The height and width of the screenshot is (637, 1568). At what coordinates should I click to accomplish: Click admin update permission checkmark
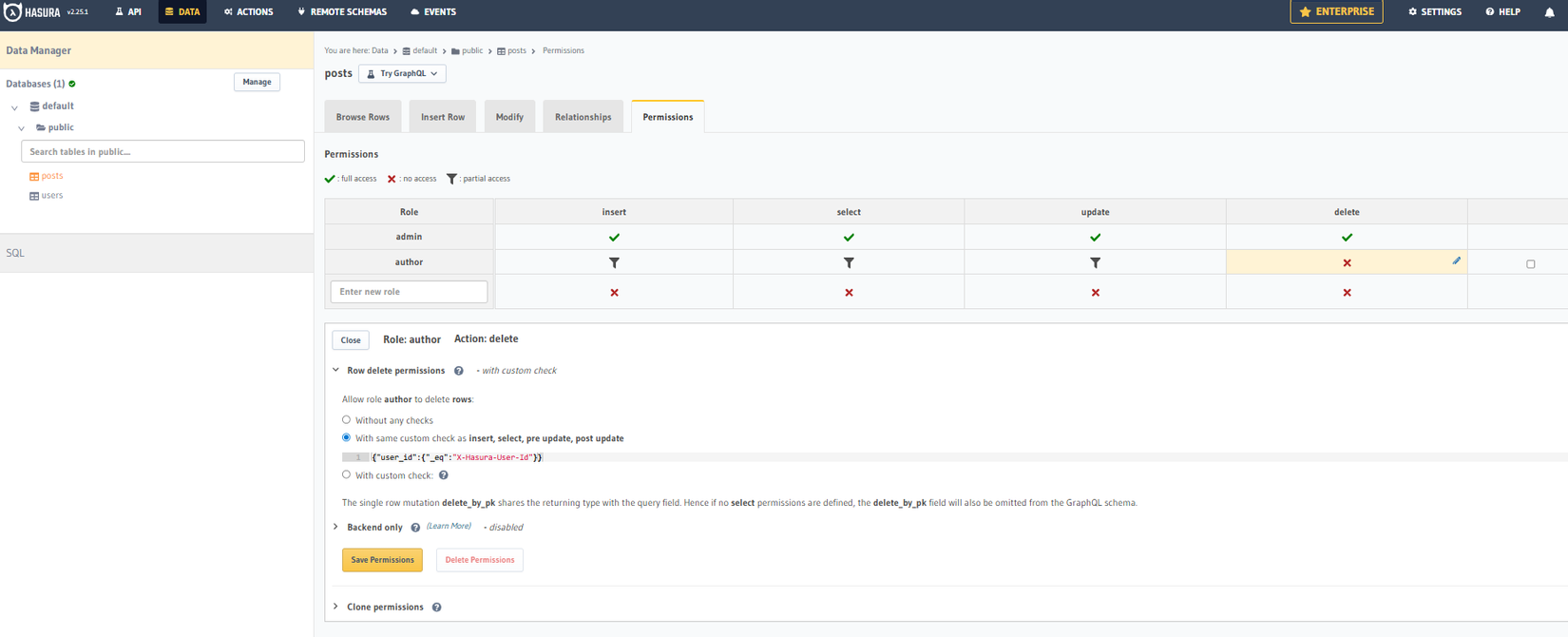coord(1095,238)
